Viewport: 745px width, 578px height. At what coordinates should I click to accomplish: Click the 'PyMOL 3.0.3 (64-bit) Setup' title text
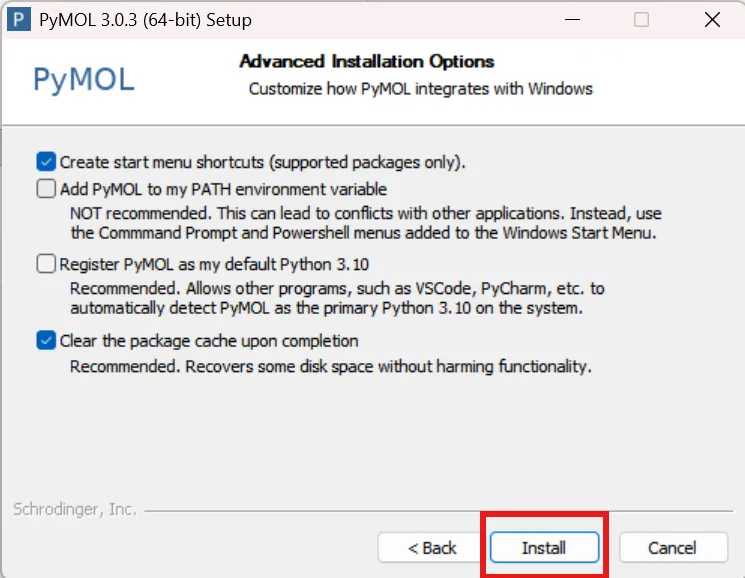tap(145, 20)
